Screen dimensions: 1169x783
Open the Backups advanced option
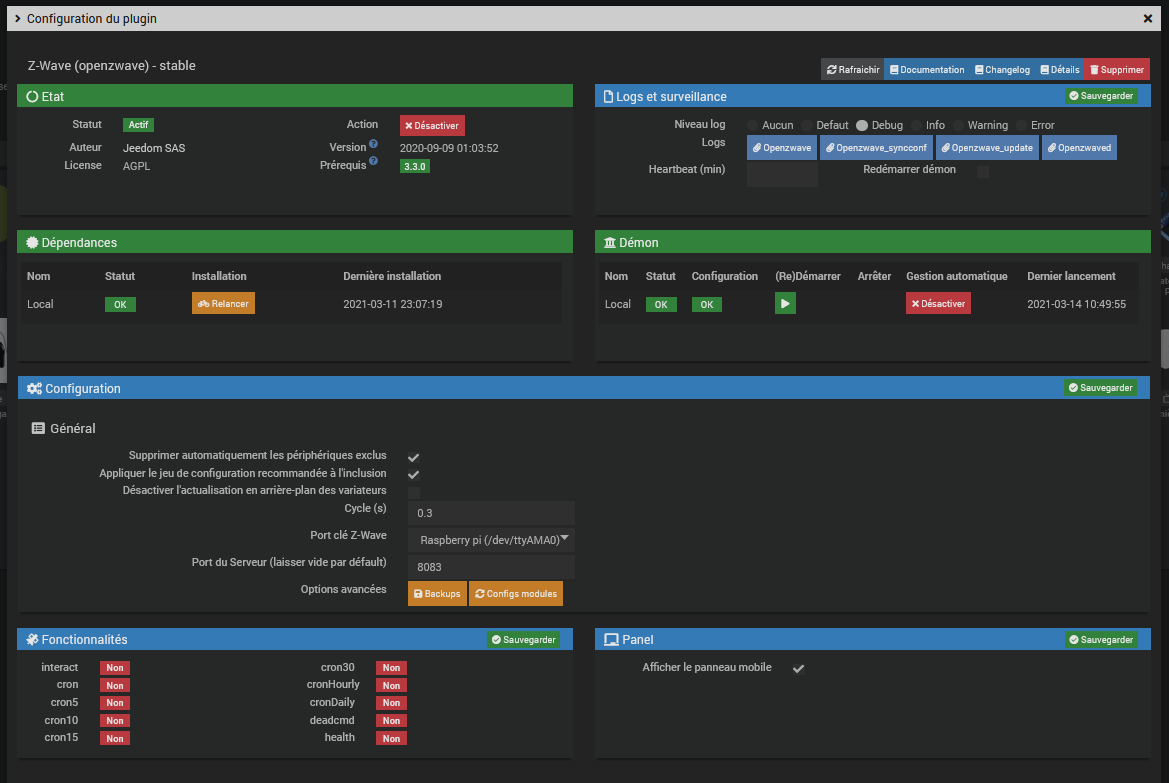click(437, 594)
